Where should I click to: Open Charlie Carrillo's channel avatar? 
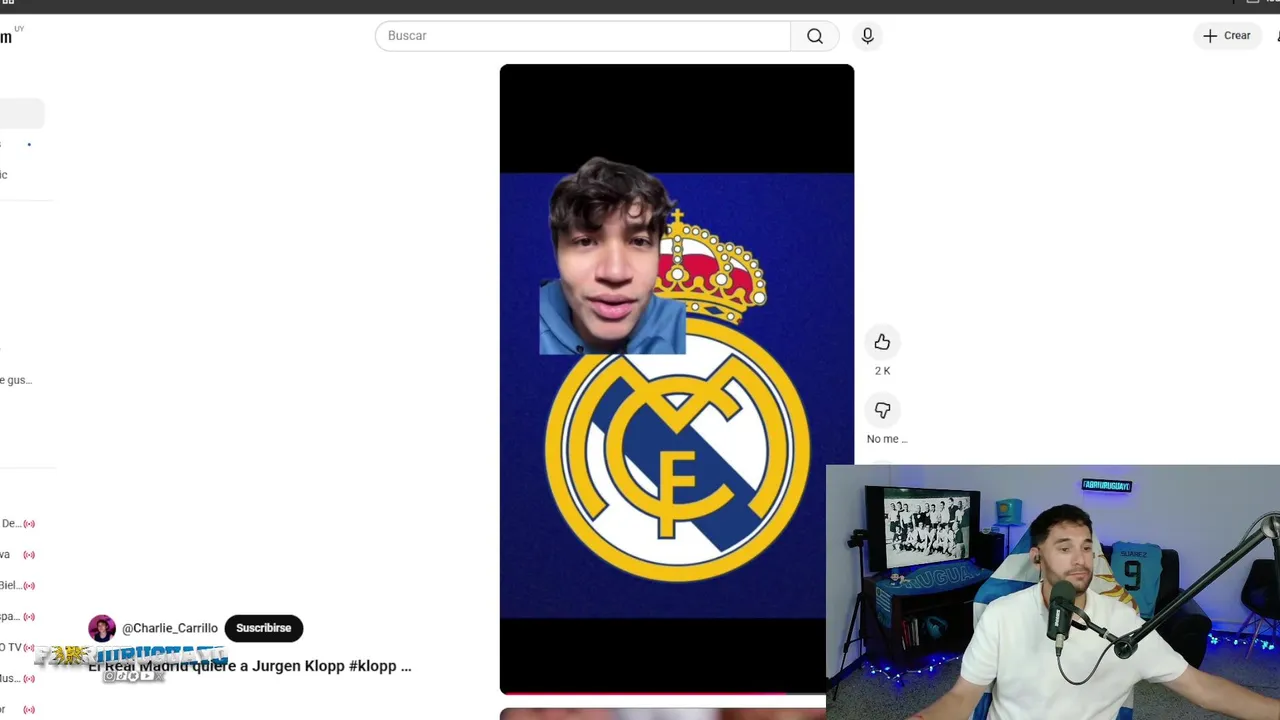point(102,628)
